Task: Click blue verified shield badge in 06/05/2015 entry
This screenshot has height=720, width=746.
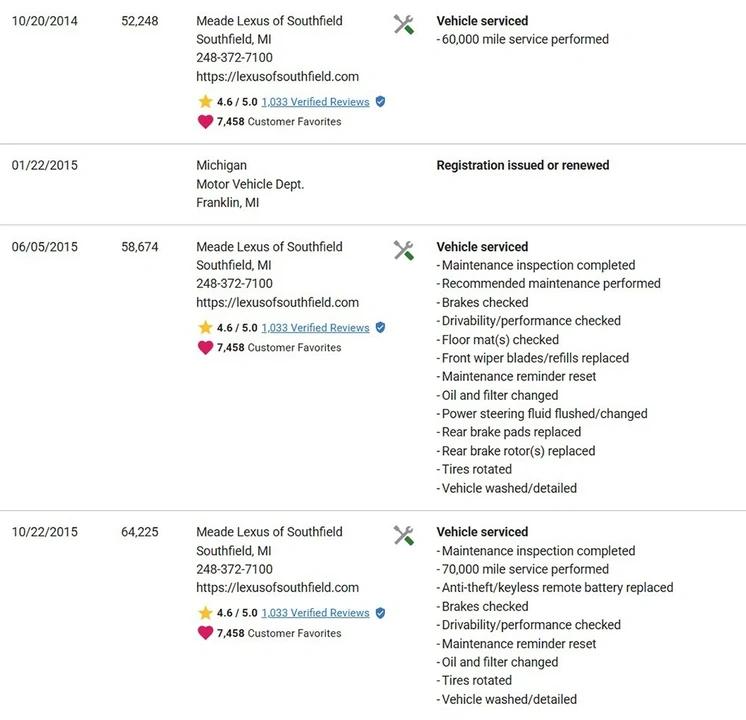Action: click(380, 327)
